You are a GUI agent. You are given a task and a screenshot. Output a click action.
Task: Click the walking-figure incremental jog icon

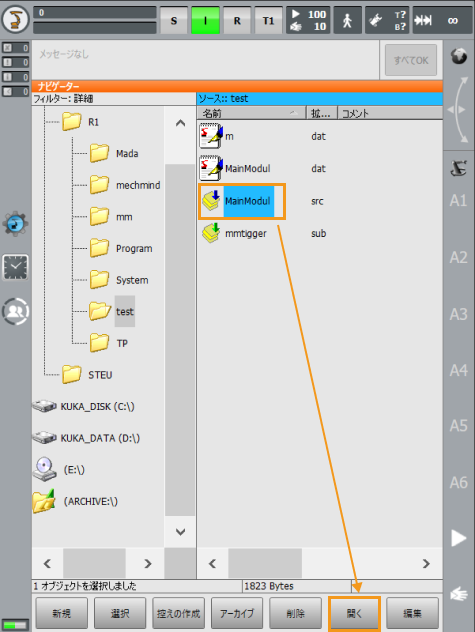347,20
